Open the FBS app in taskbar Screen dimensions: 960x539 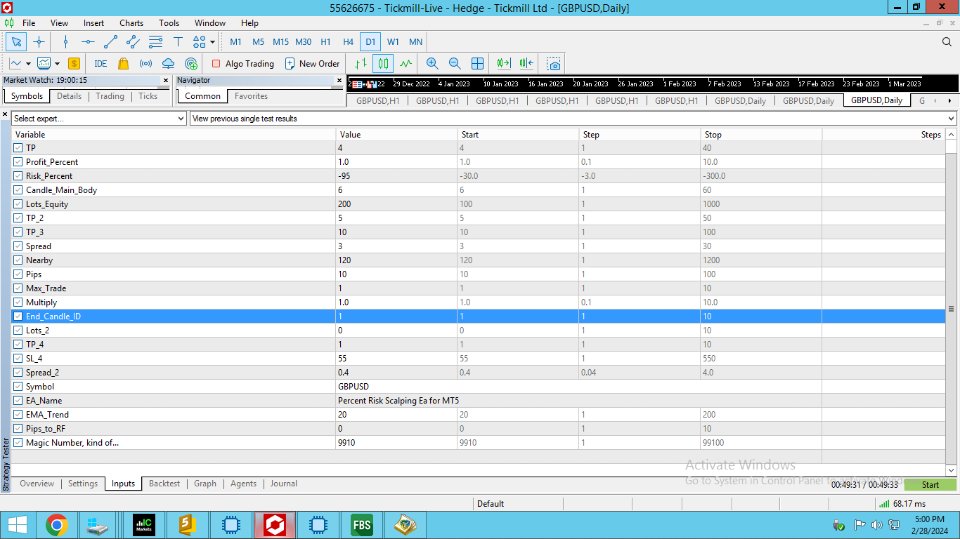tap(361, 525)
